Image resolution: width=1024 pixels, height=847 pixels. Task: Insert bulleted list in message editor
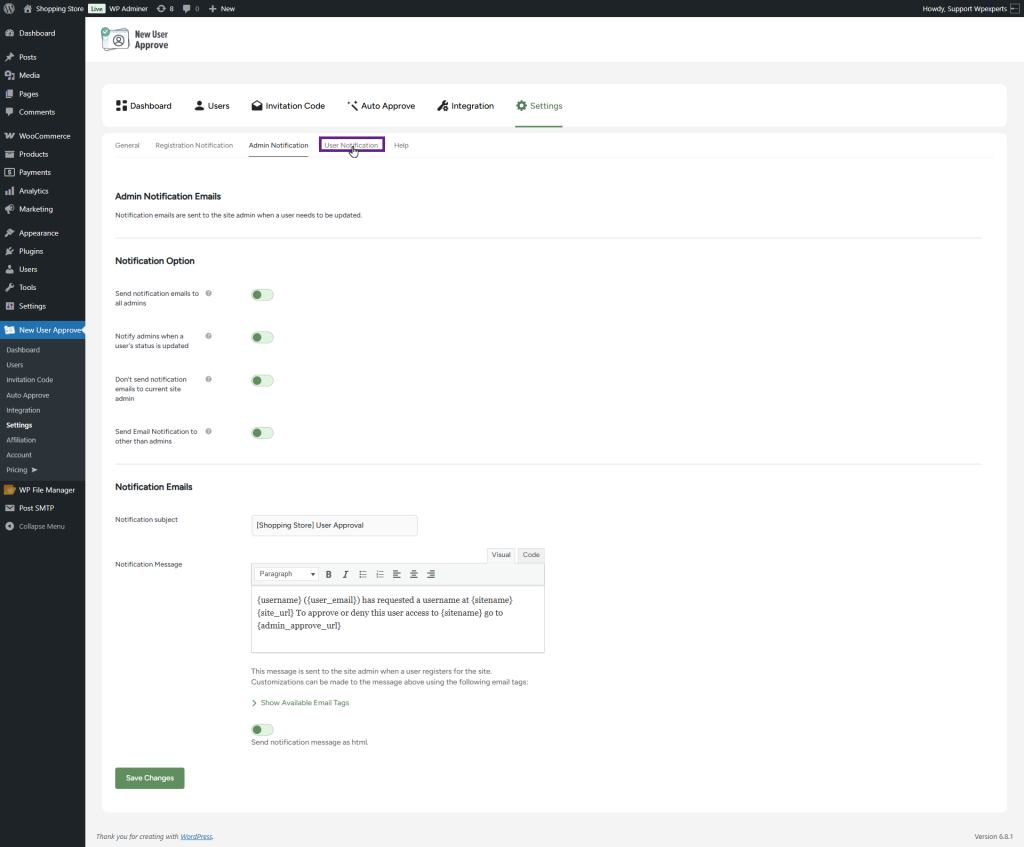coord(362,575)
